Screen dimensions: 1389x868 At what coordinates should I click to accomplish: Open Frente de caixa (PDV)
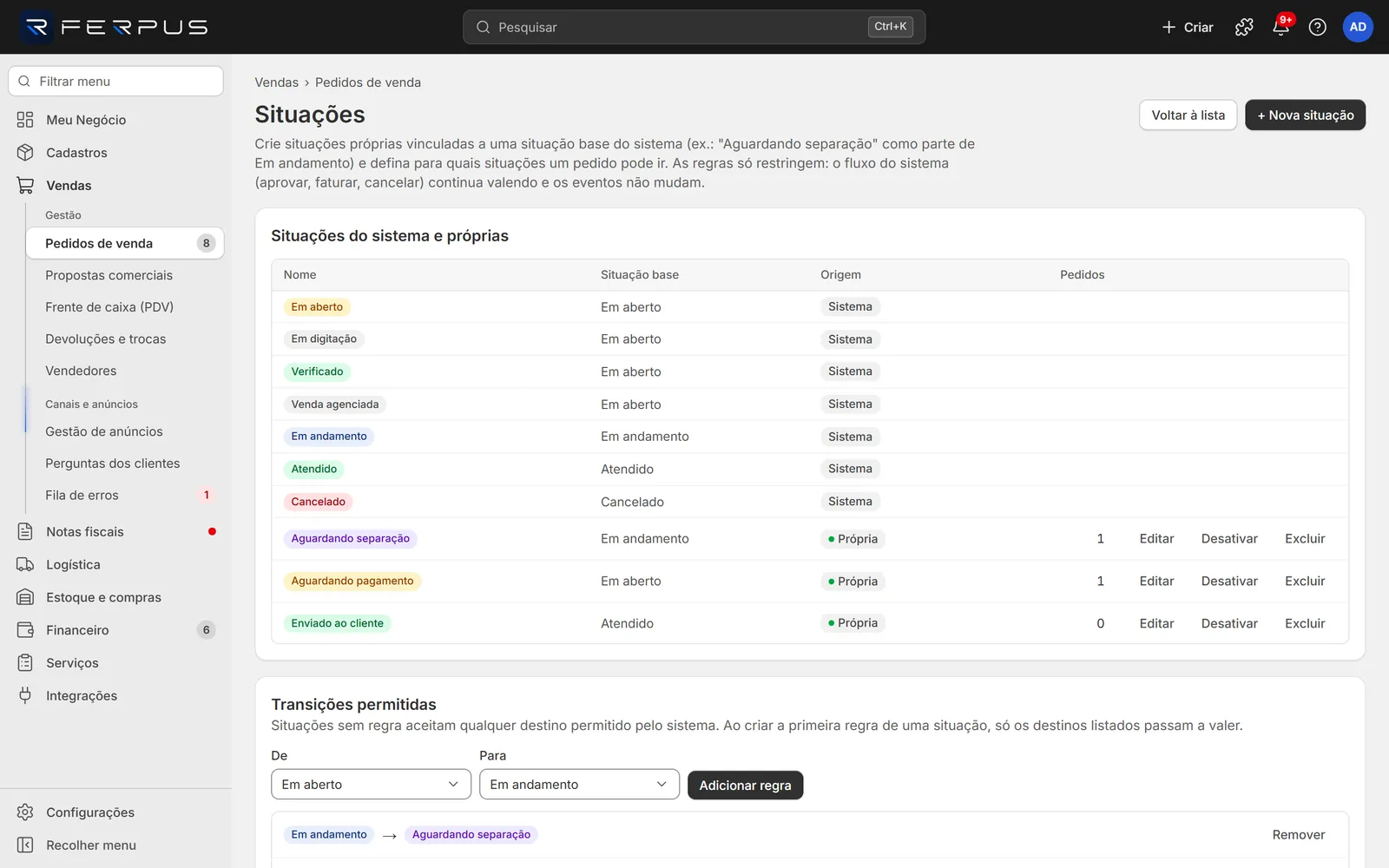109,307
